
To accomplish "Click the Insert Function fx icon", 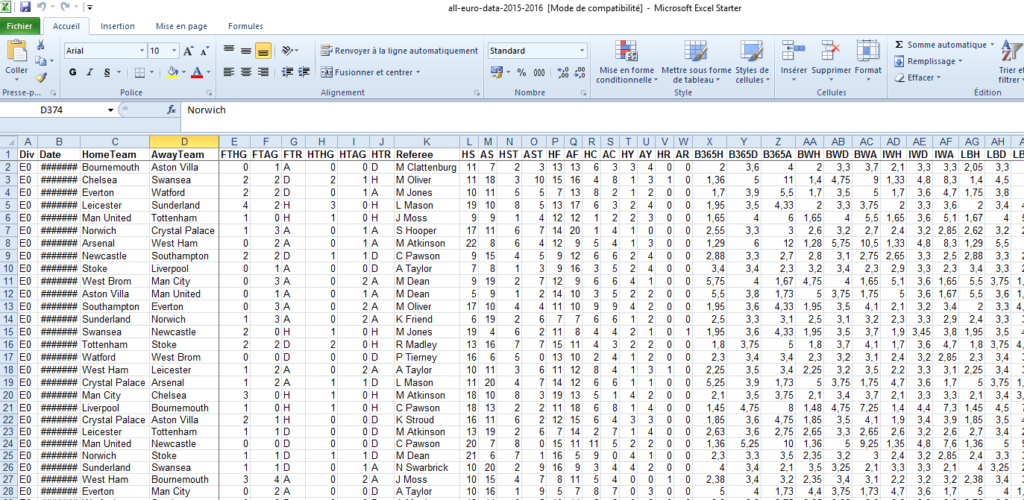I will [x=172, y=110].
